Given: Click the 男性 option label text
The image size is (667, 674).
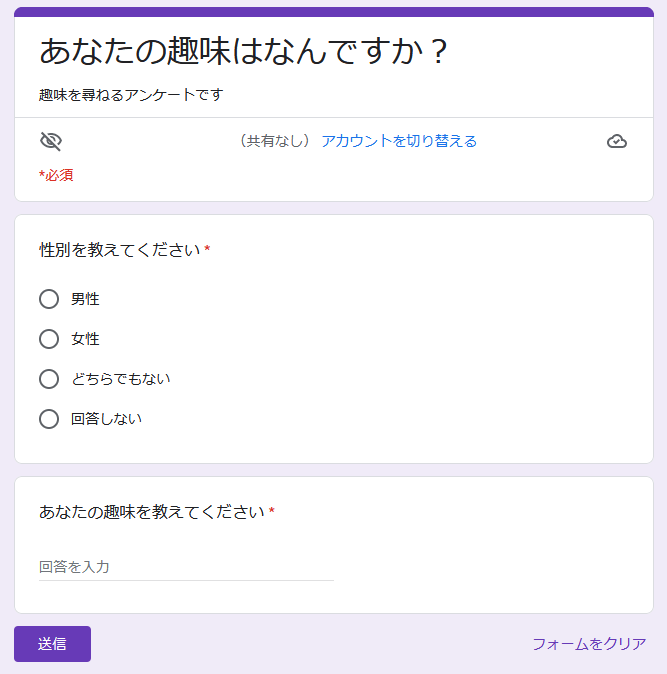Looking at the screenshot, I should [x=85, y=299].
